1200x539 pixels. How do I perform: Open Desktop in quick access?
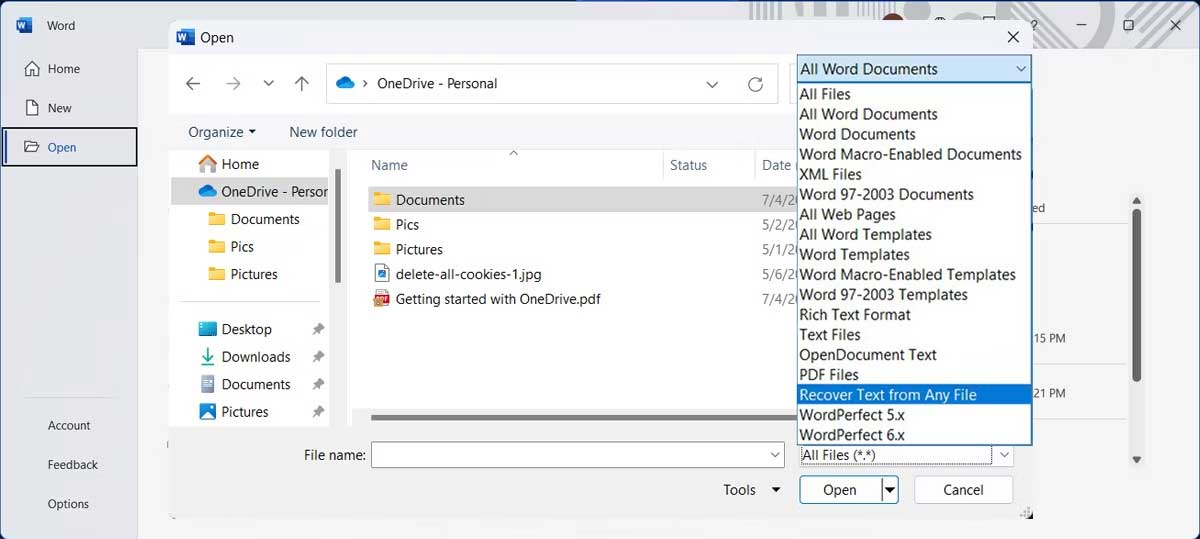pyautogui.click(x=246, y=329)
